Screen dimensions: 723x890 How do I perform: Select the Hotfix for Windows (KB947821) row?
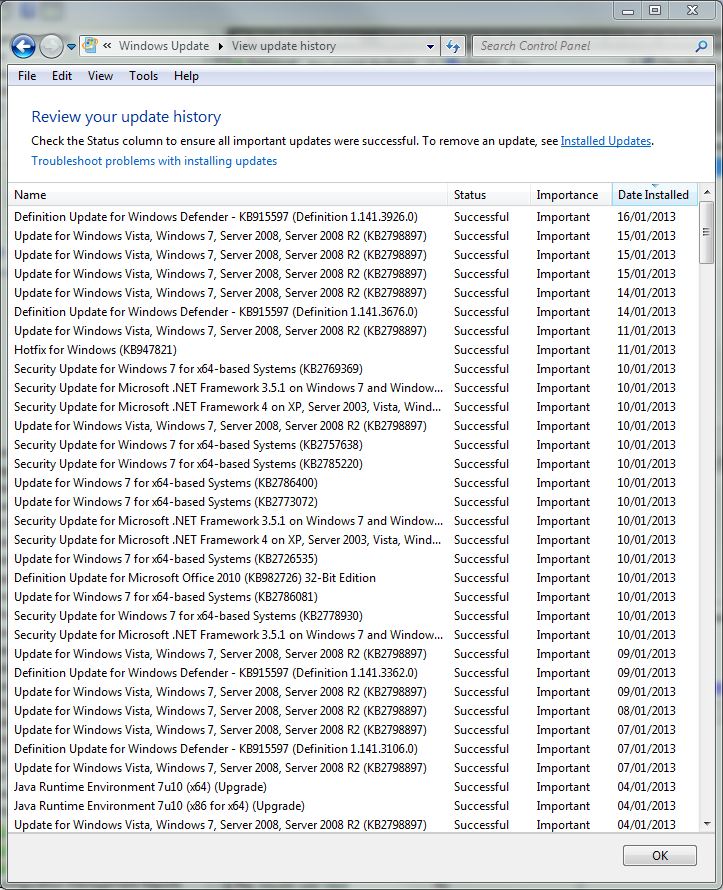pyautogui.click(x=352, y=350)
